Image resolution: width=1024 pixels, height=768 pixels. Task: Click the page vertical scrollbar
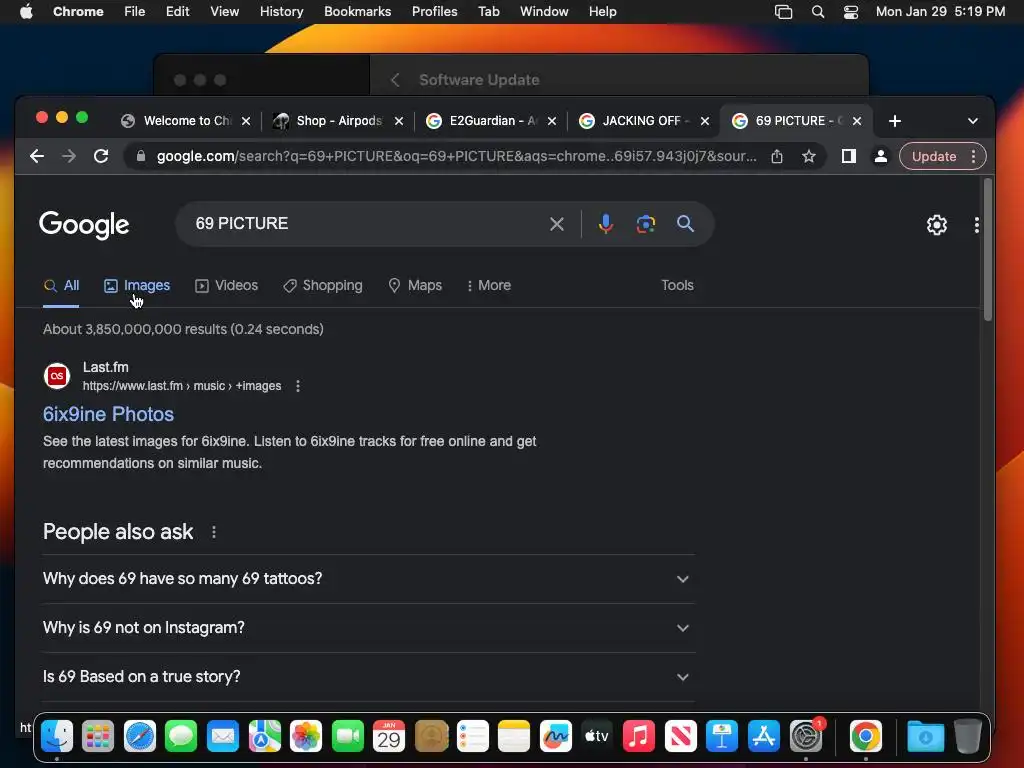987,249
